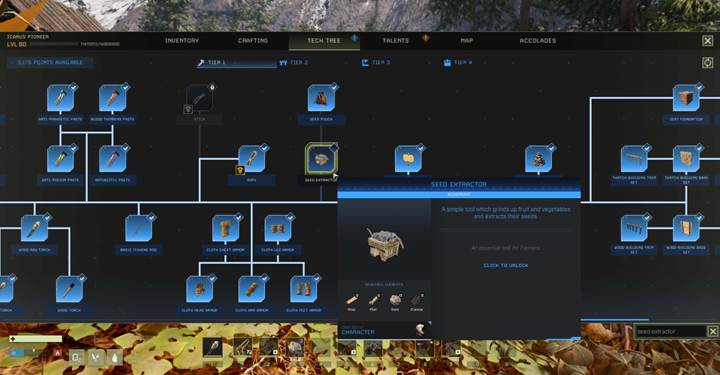The height and width of the screenshot is (375, 720).
Task: Click the water droplet status icon
Action: click(114, 357)
